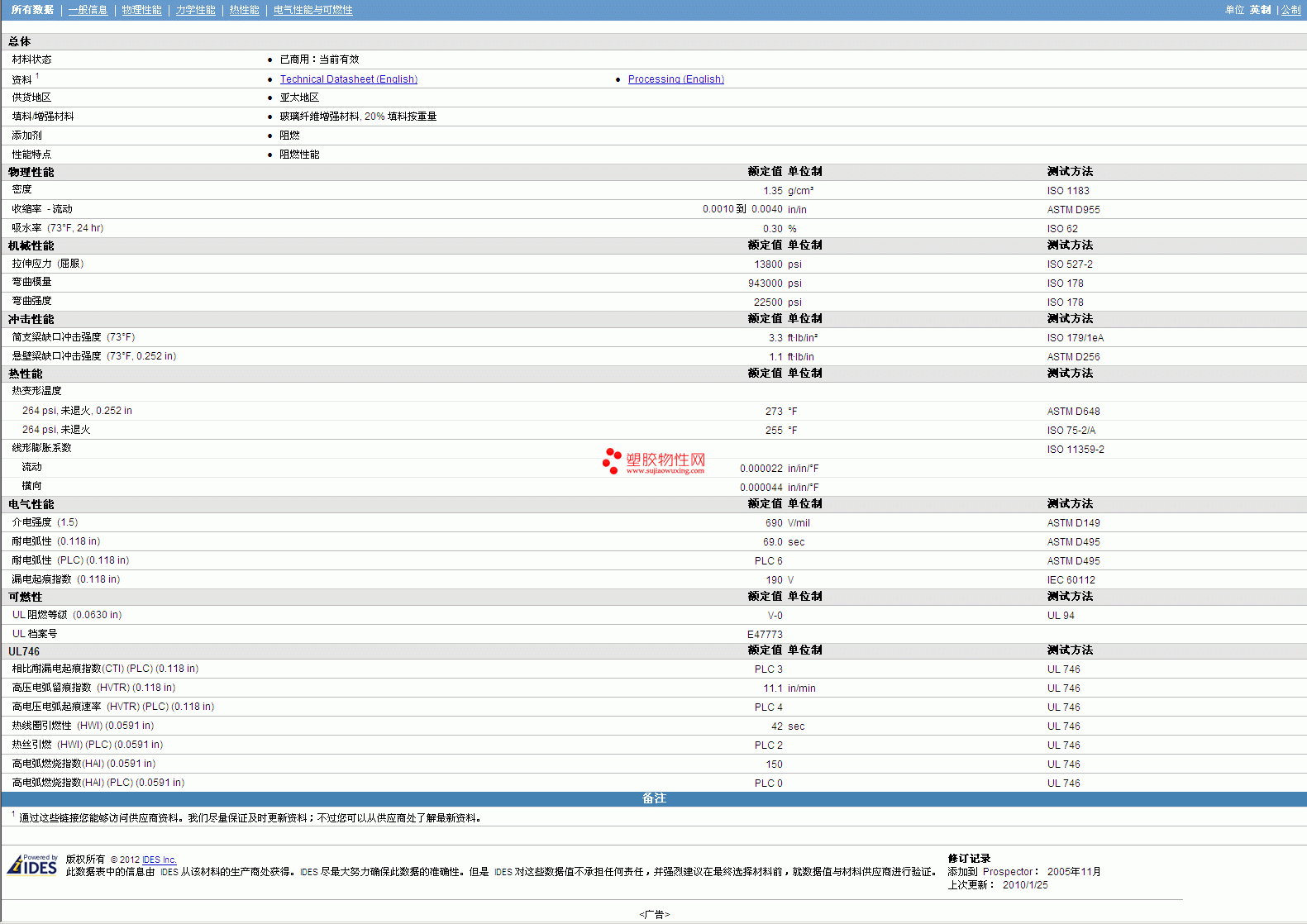
Task: Click the IDES logo in the footer
Action: coord(32,865)
